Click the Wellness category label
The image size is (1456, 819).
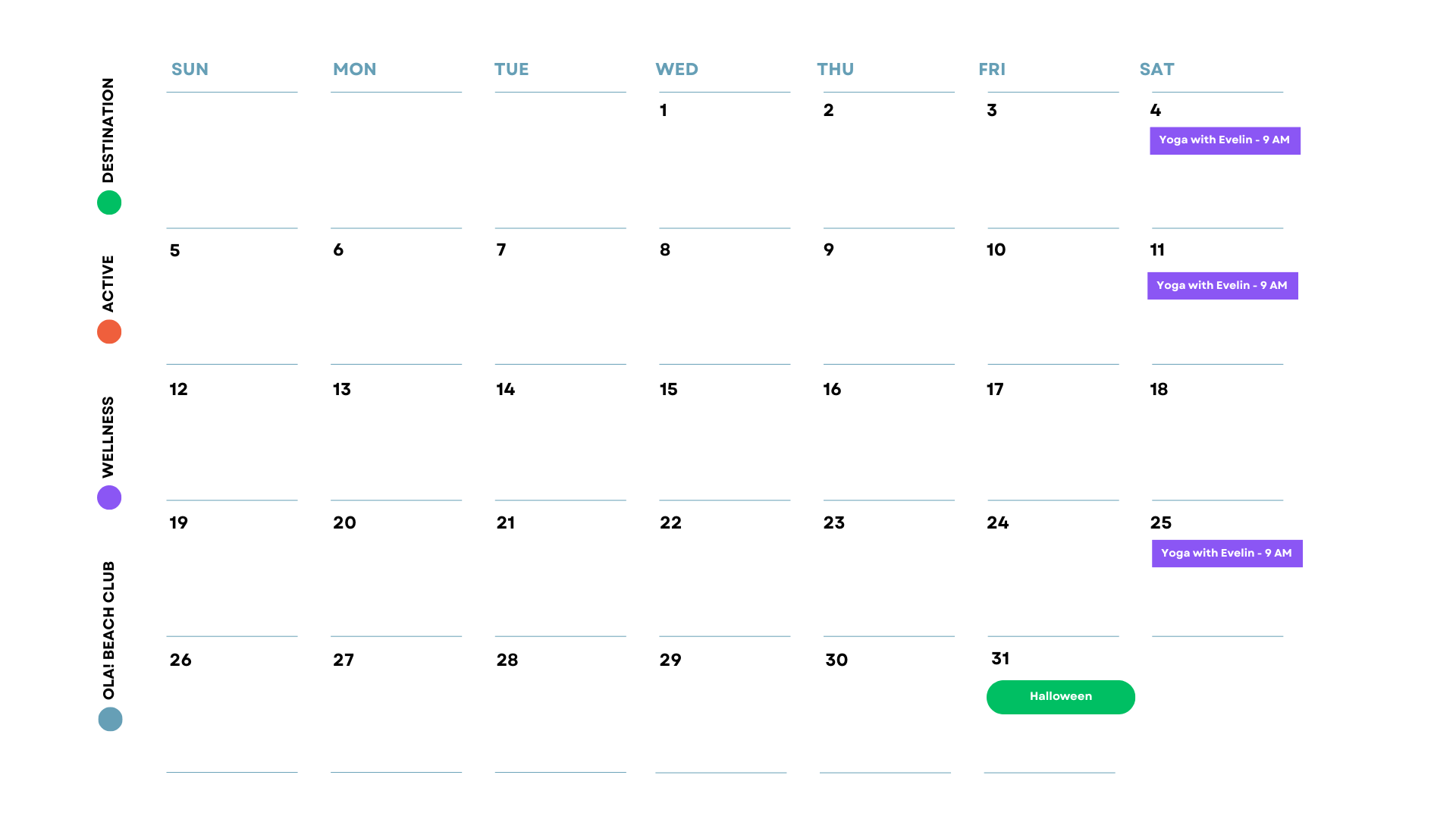pyautogui.click(x=108, y=437)
